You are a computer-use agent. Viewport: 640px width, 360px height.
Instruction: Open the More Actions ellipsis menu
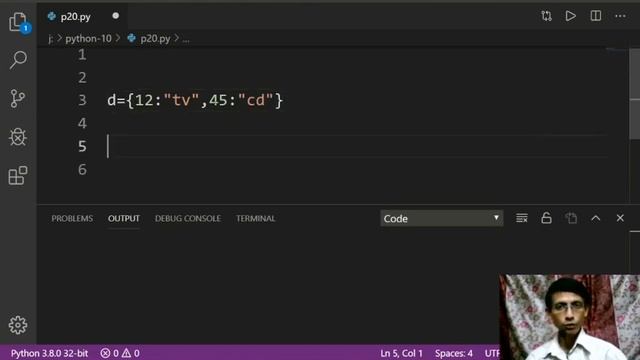point(620,16)
